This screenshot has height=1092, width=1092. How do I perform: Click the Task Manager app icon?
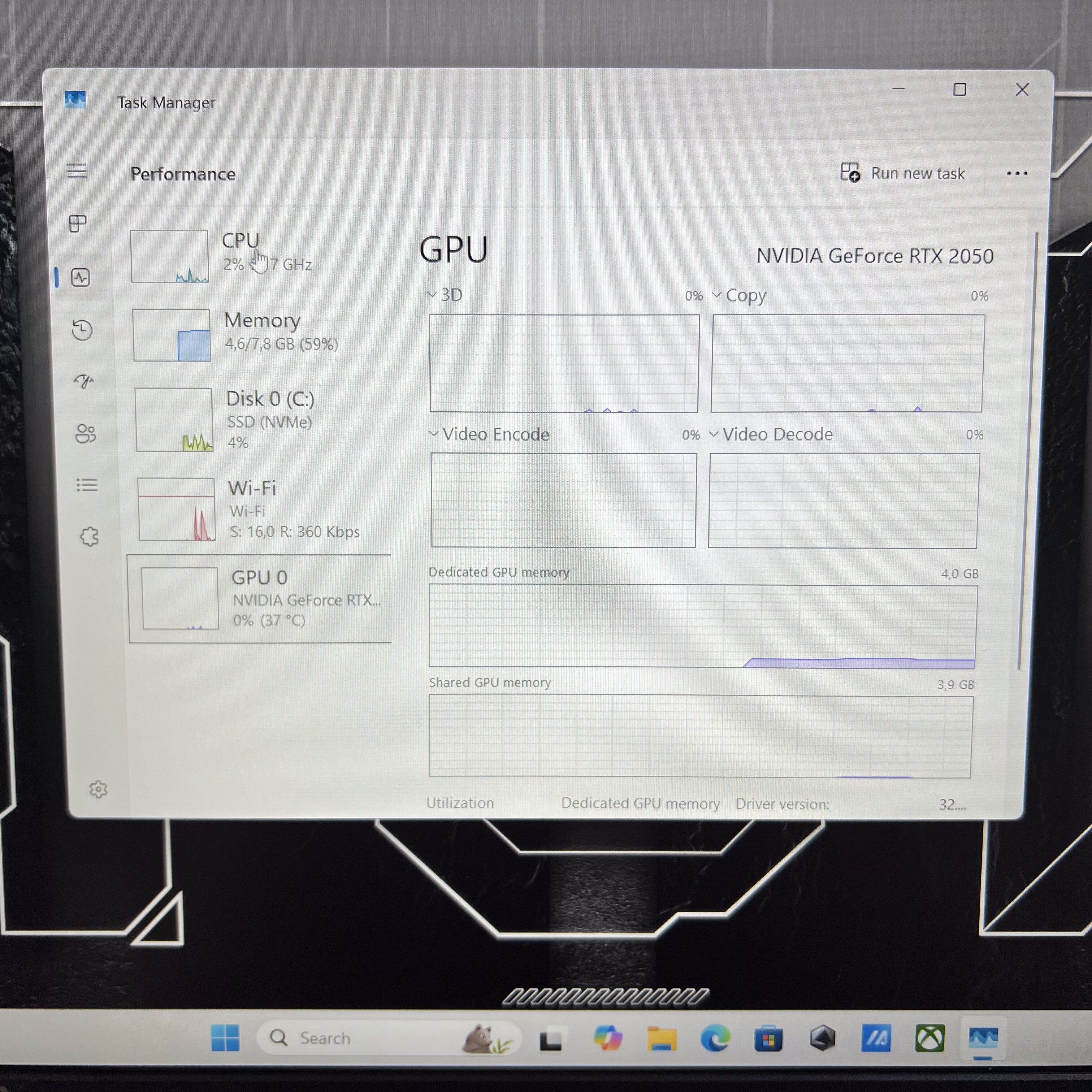click(75, 99)
